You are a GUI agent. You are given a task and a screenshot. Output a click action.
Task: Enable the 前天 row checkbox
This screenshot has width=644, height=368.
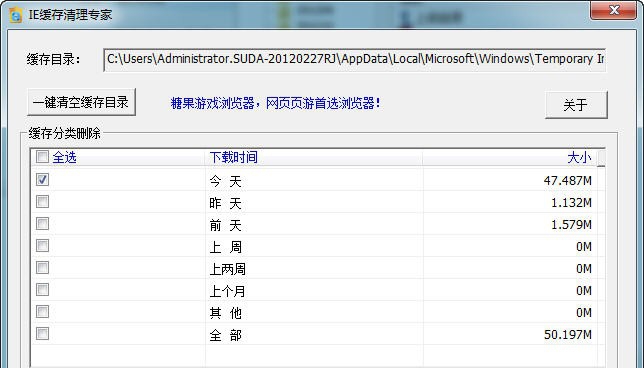(x=42, y=223)
